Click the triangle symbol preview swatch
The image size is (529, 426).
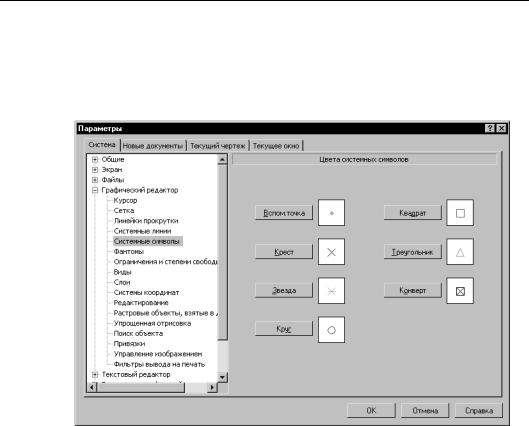(460, 252)
